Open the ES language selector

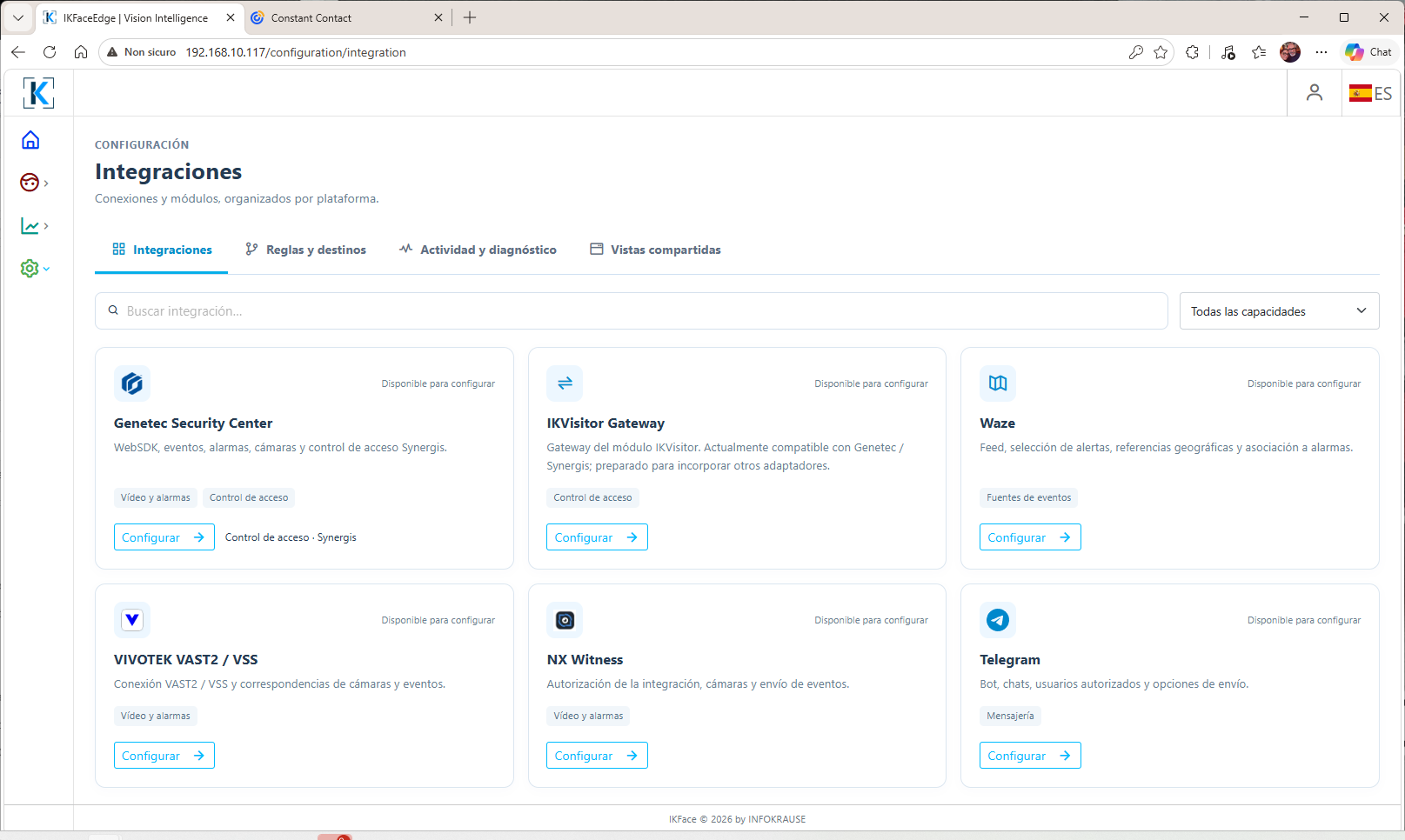tap(1371, 93)
